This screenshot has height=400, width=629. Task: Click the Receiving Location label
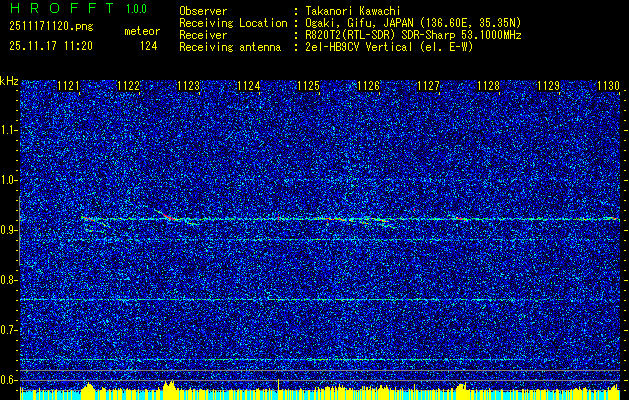point(233,23)
